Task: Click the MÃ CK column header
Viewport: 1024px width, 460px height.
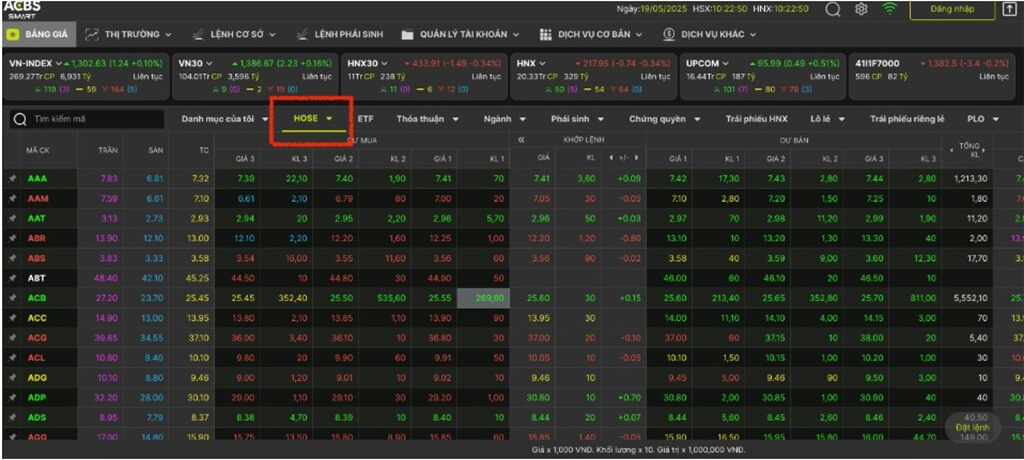Action: point(38,150)
